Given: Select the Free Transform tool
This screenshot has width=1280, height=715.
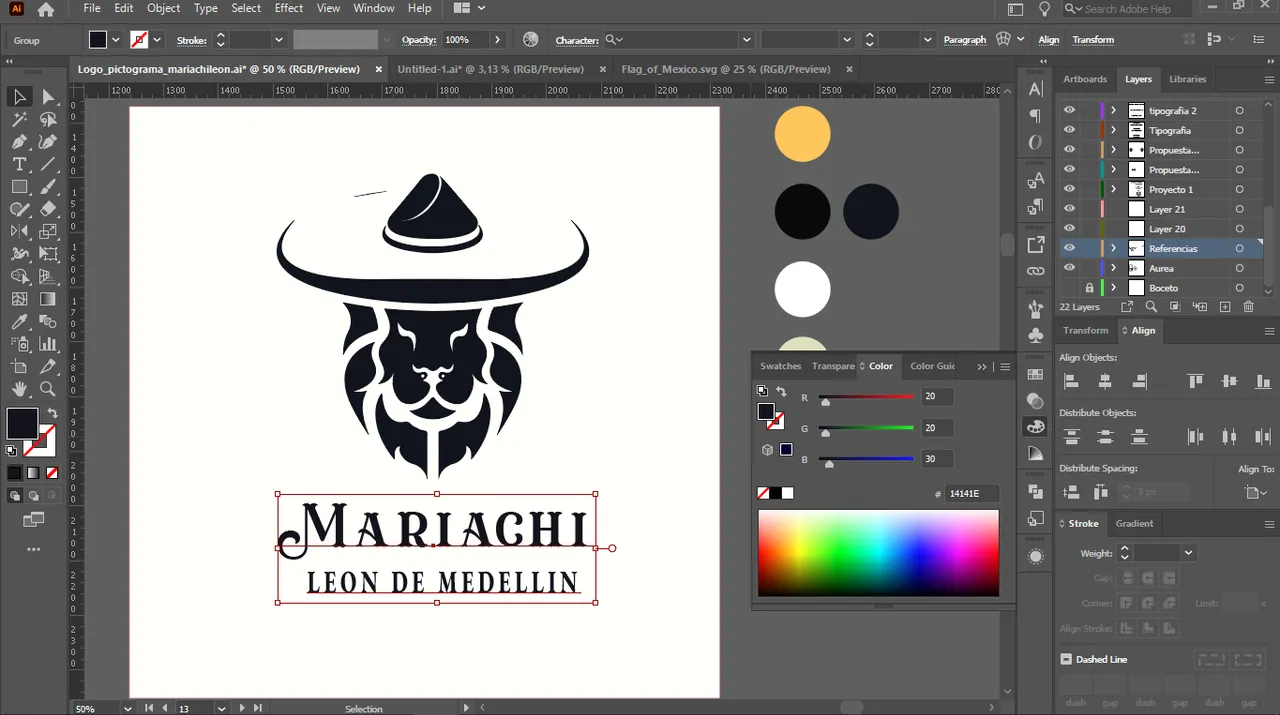Looking at the screenshot, I should click(47, 254).
